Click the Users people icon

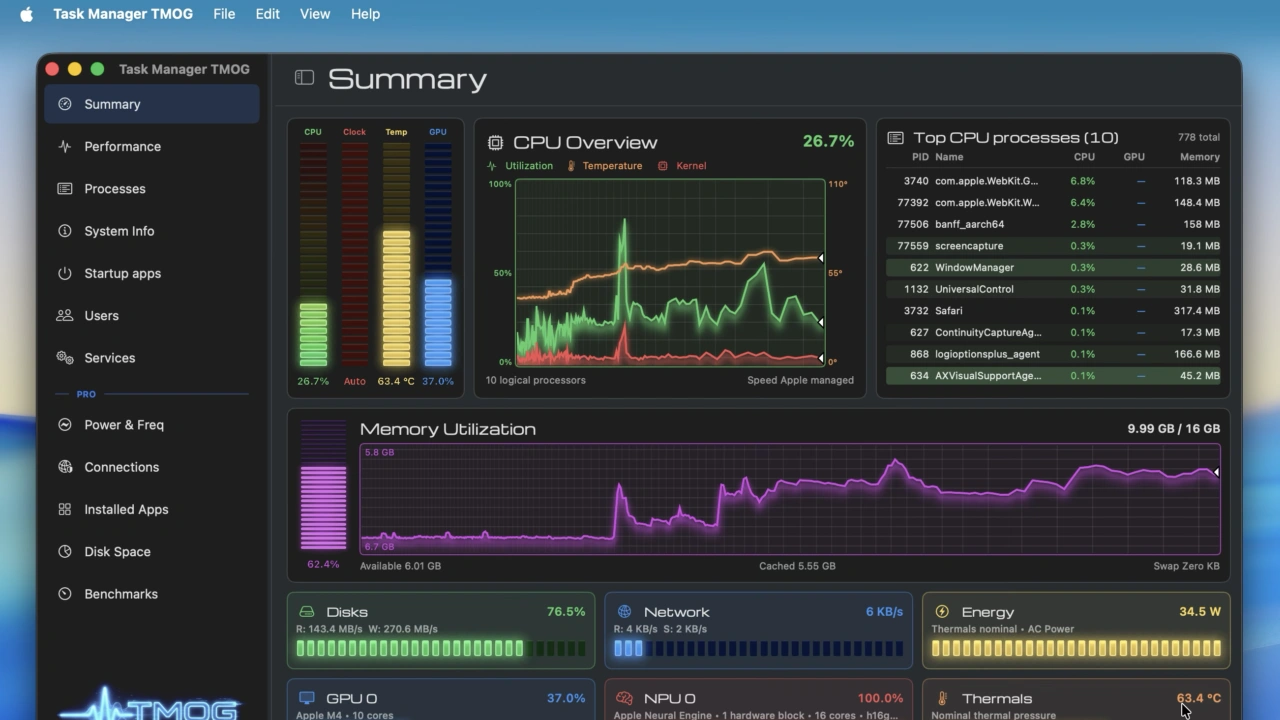pyautogui.click(x=65, y=315)
